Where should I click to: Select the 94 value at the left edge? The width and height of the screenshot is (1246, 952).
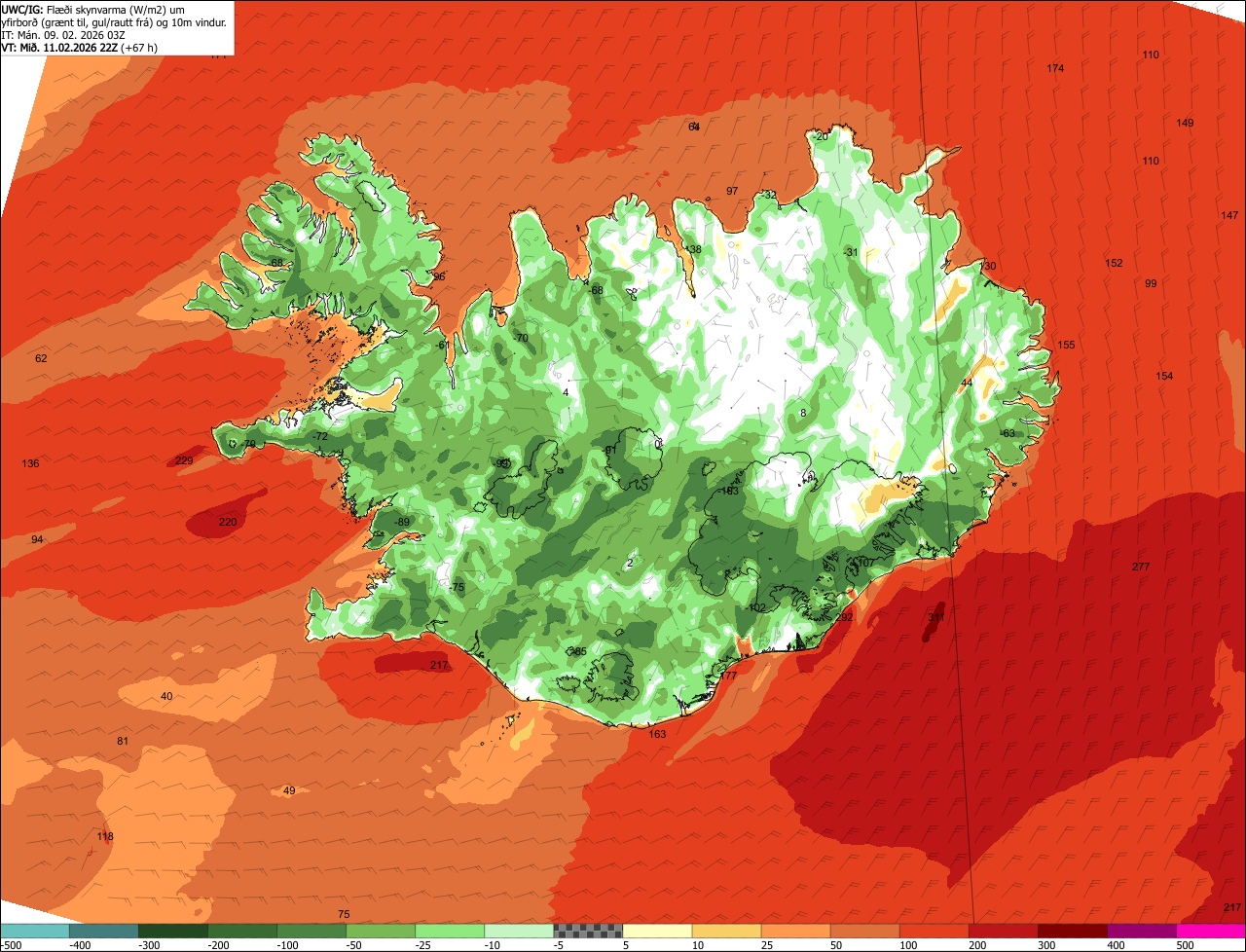pyautogui.click(x=37, y=539)
